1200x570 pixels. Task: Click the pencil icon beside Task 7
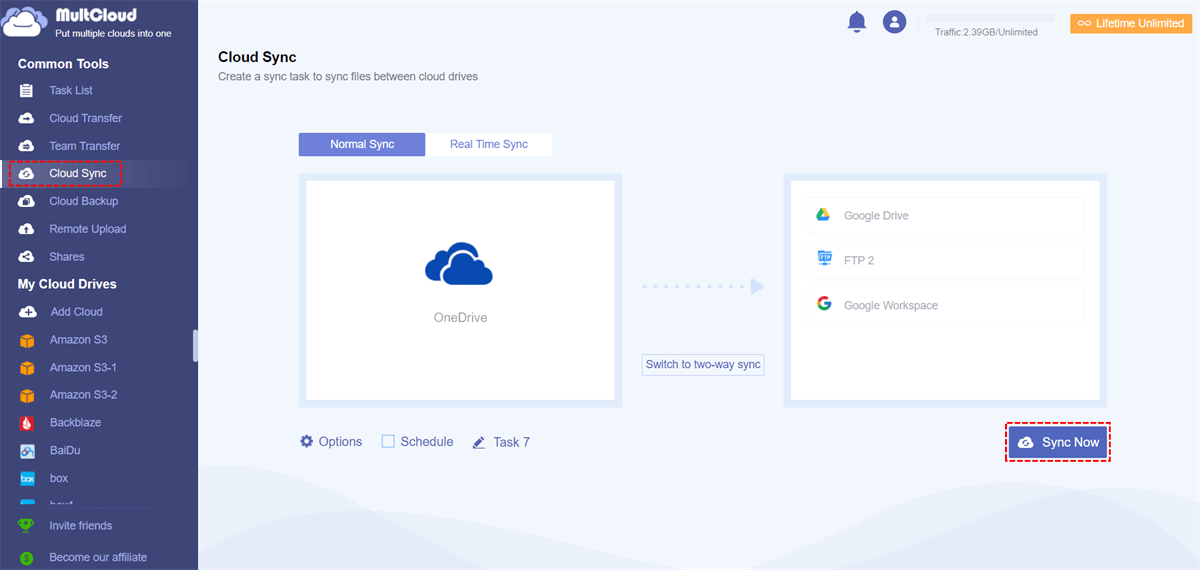coord(479,442)
